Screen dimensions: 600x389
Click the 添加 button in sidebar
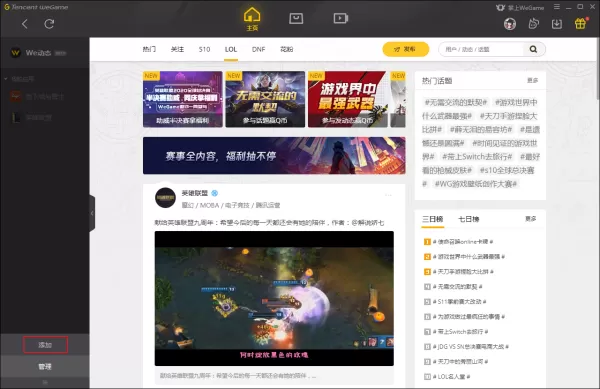[45, 345]
